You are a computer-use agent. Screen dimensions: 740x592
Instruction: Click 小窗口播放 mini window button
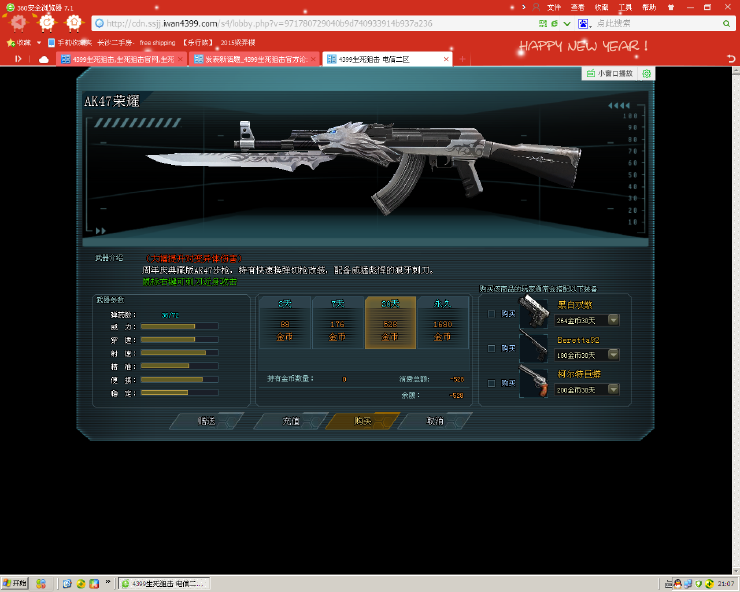click(x=610, y=73)
